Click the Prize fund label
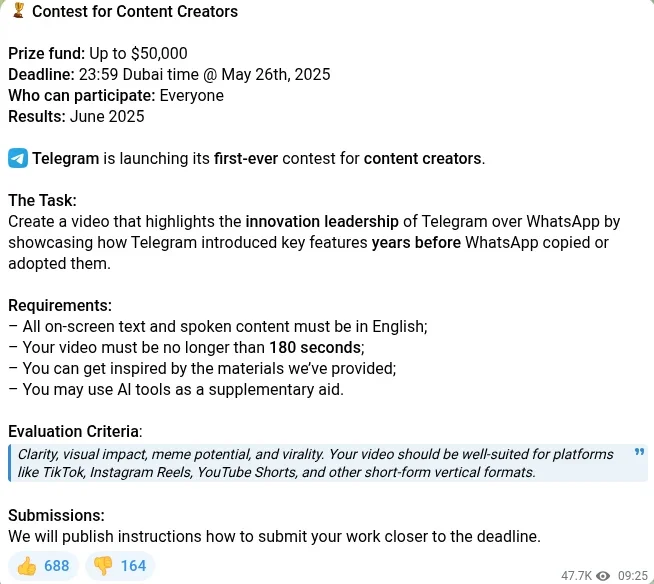Image resolution: width=654 pixels, height=584 pixels. (x=47, y=53)
